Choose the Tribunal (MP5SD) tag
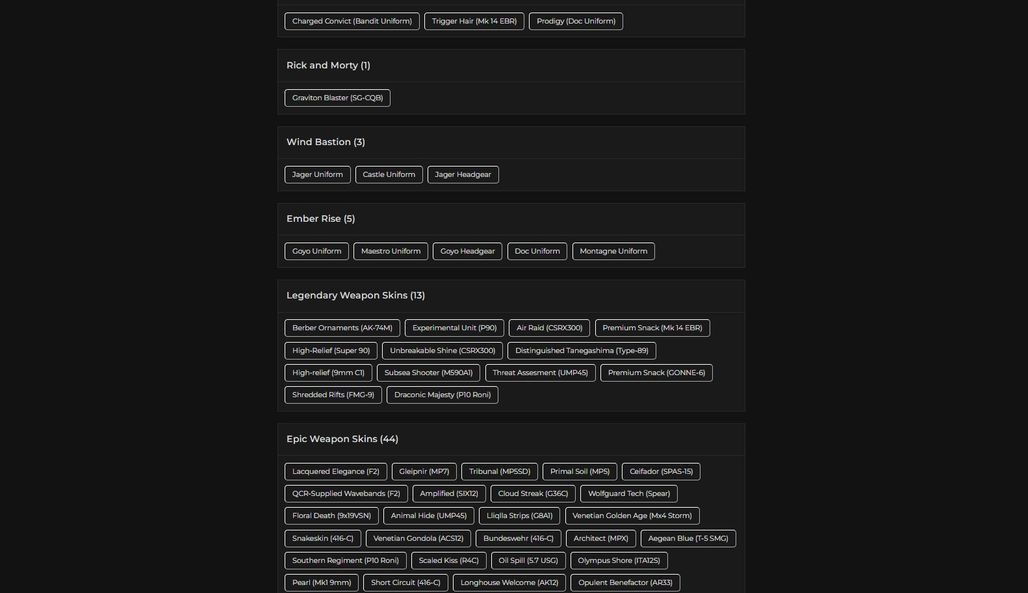Image resolution: width=1028 pixels, height=593 pixels. point(500,472)
